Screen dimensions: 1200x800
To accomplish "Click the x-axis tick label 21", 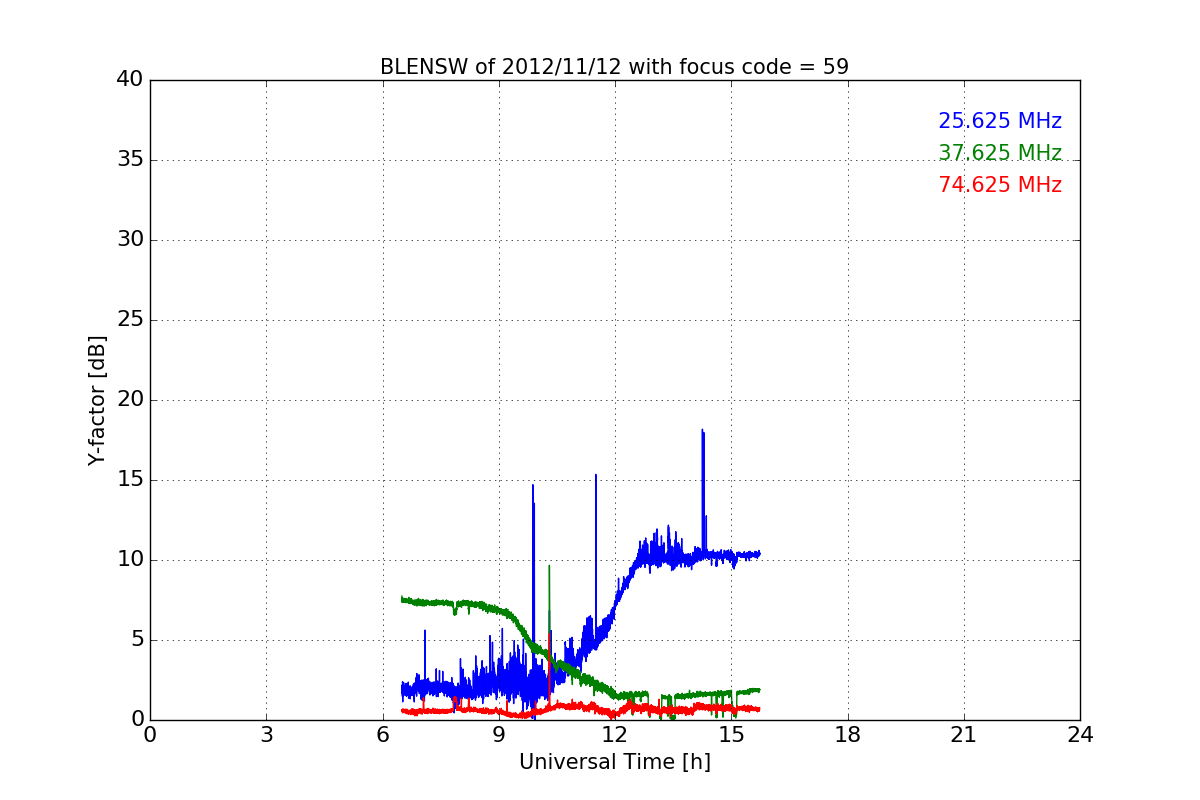I will 964,735.
